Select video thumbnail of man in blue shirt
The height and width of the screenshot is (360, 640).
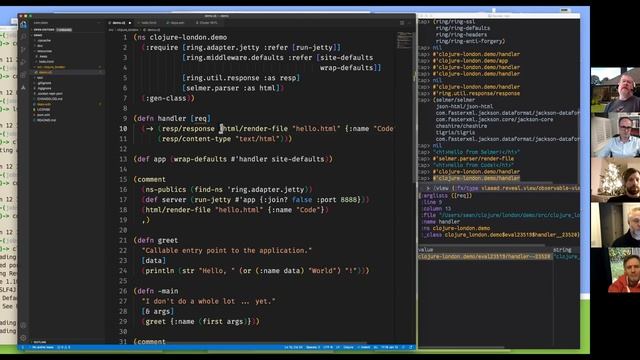tap(616, 135)
